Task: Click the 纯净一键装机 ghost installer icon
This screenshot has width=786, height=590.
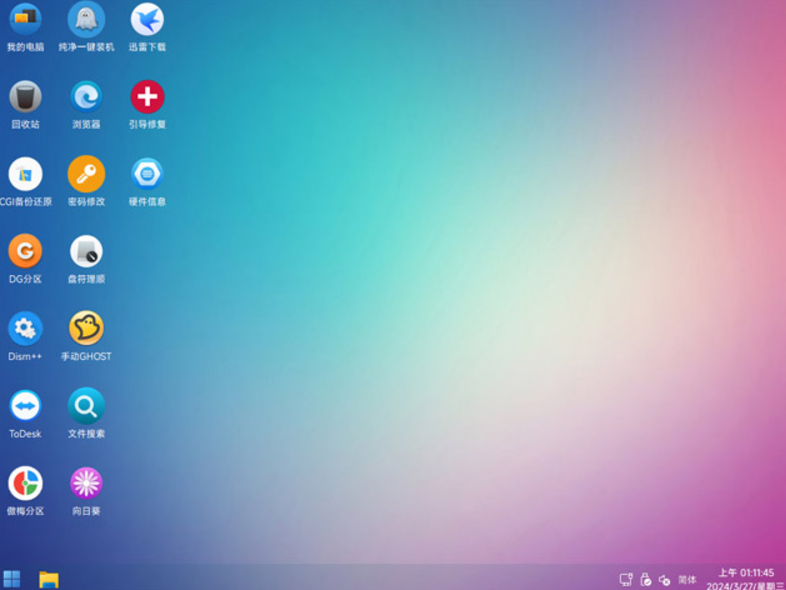Action: point(86,19)
